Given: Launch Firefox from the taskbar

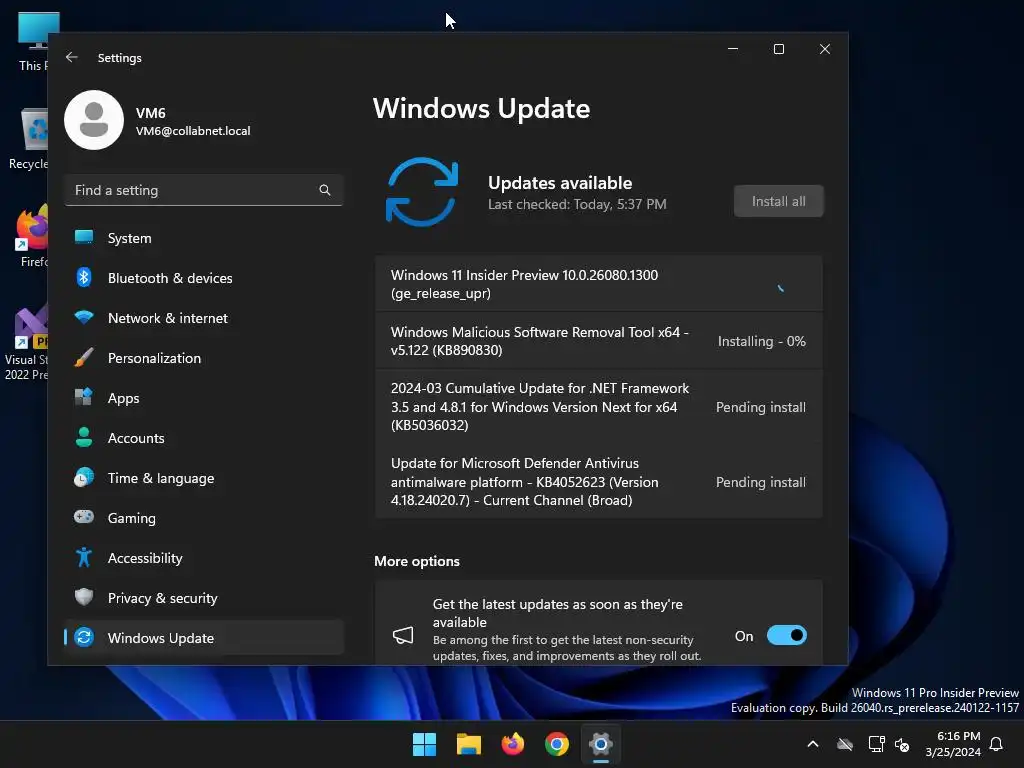Looking at the screenshot, I should tap(513, 744).
